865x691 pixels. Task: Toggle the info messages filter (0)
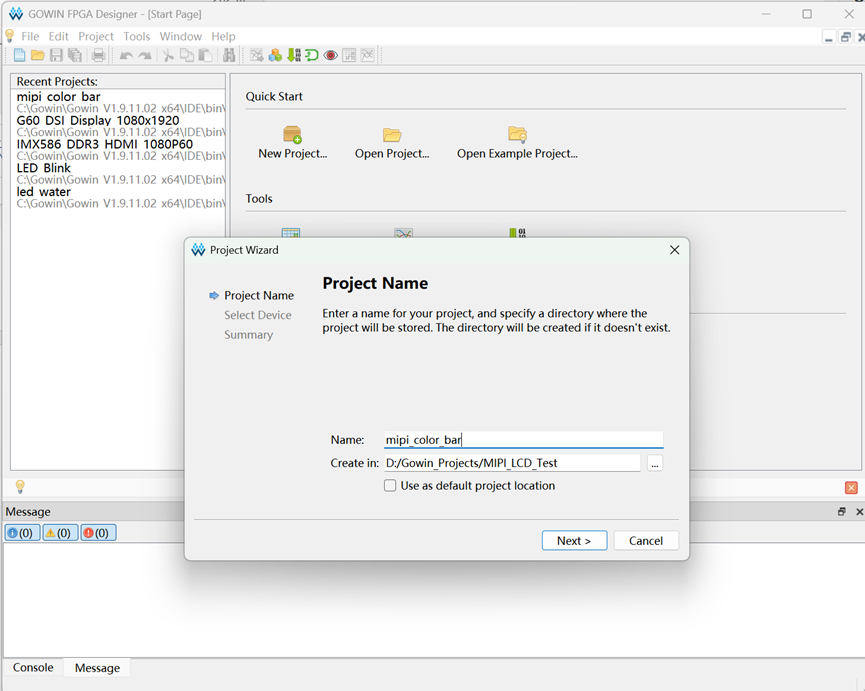(x=22, y=533)
